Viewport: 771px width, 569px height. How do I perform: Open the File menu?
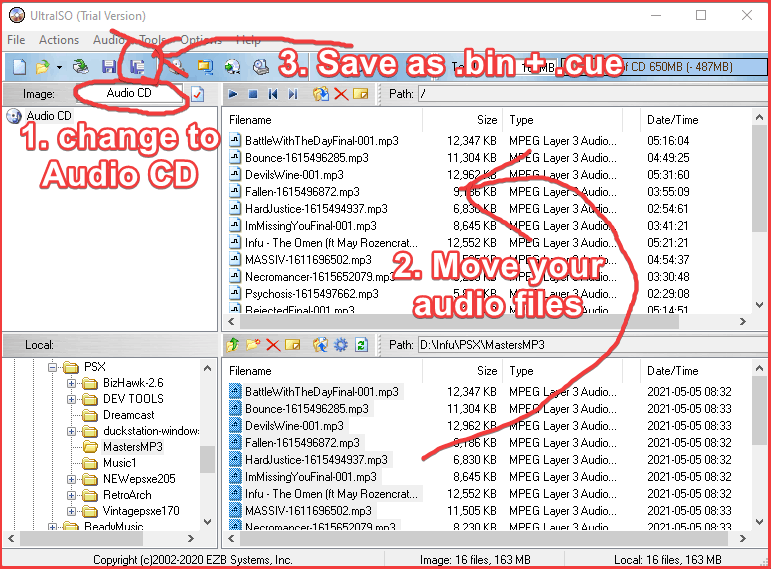pyautogui.click(x=16, y=40)
